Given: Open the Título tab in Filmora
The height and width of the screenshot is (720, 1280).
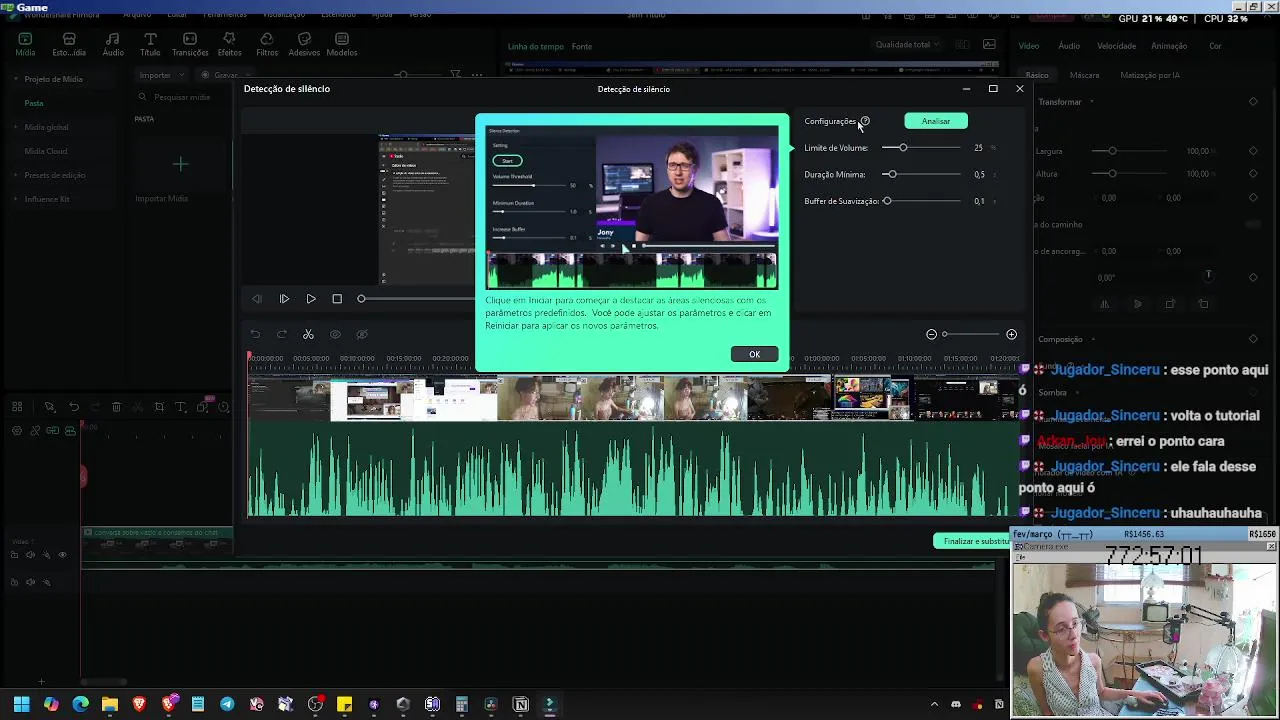Looking at the screenshot, I should (x=150, y=44).
